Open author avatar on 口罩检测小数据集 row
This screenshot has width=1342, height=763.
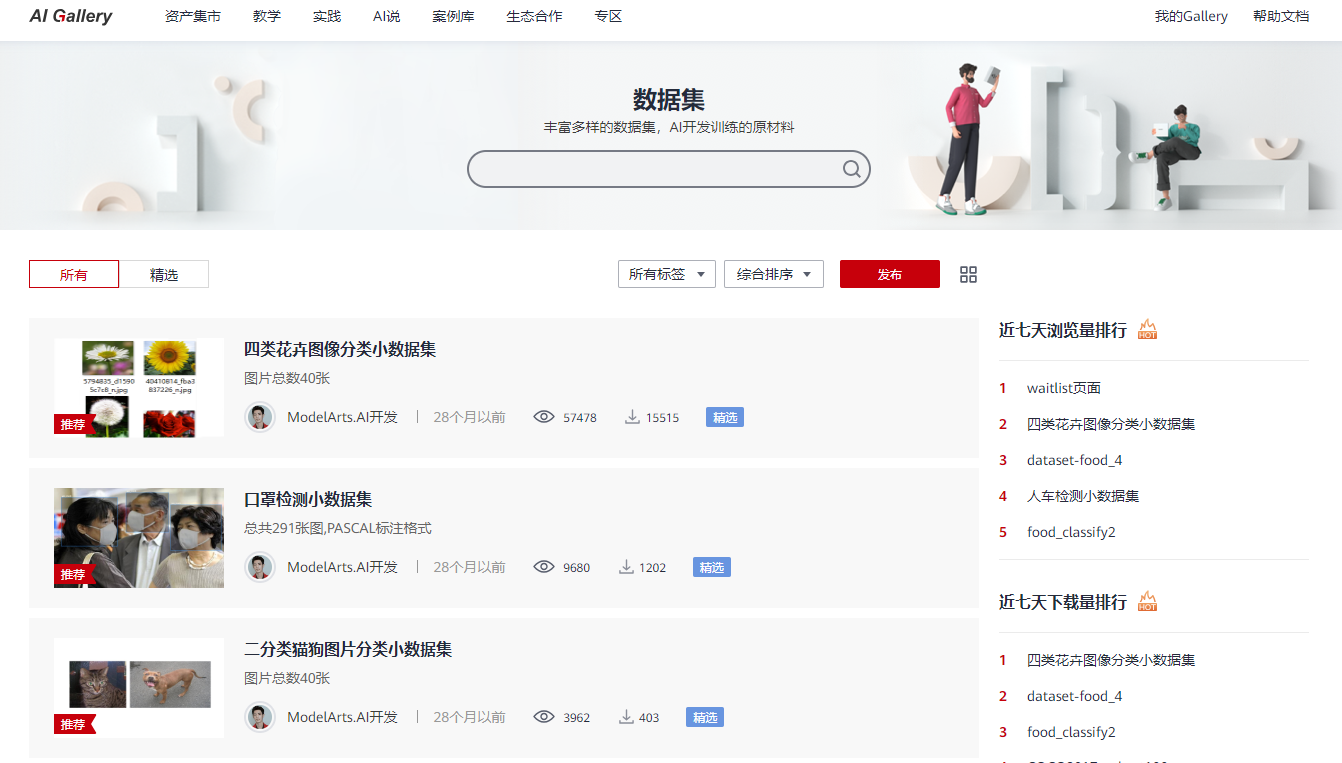point(260,567)
